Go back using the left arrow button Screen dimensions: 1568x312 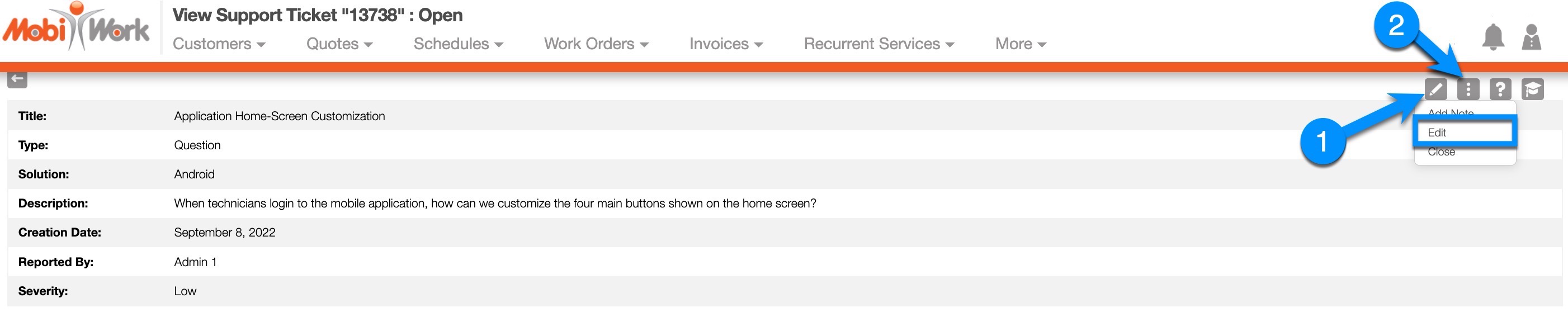click(x=18, y=78)
